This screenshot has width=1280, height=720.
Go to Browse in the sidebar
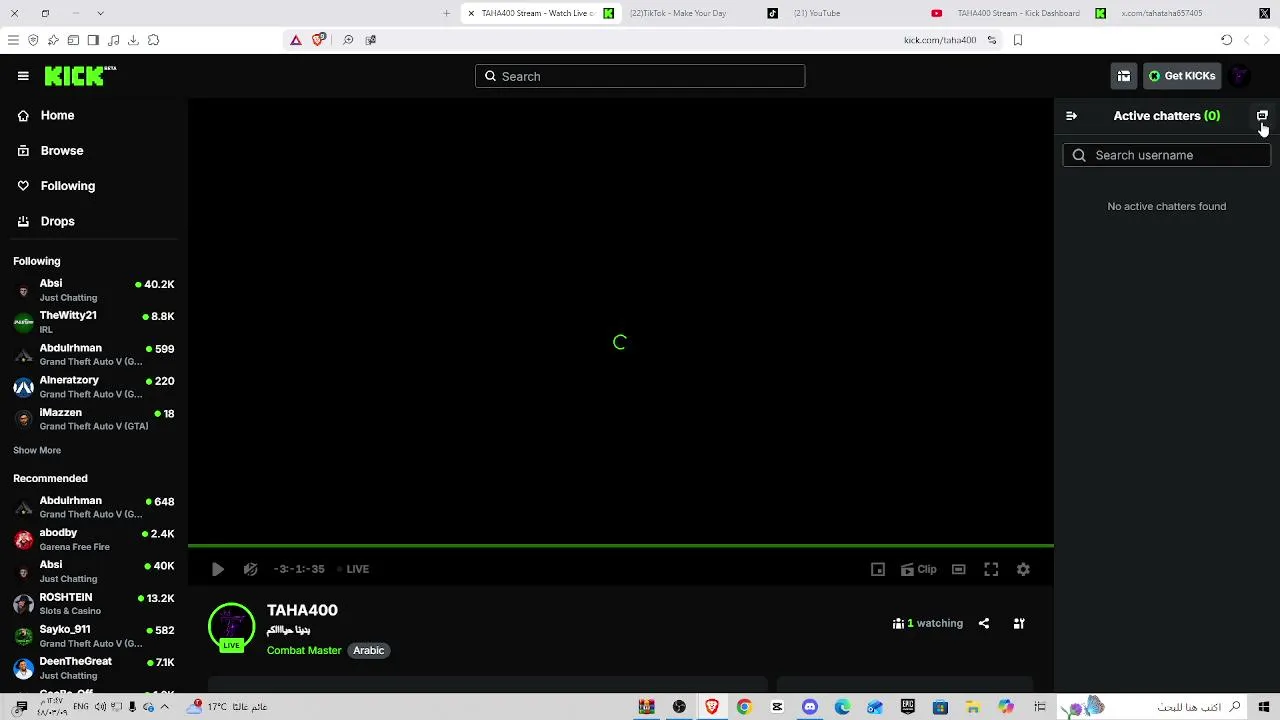pyautogui.click(x=61, y=150)
